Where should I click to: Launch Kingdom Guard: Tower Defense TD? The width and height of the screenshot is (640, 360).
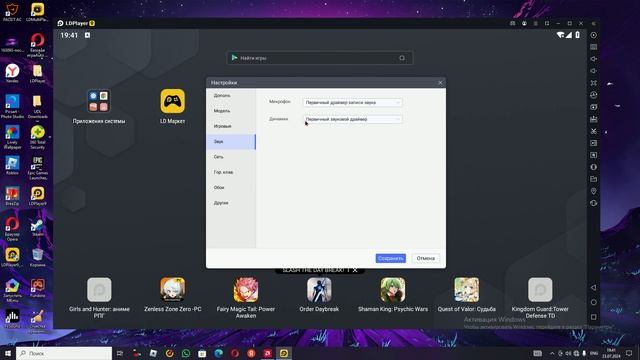tap(540, 289)
